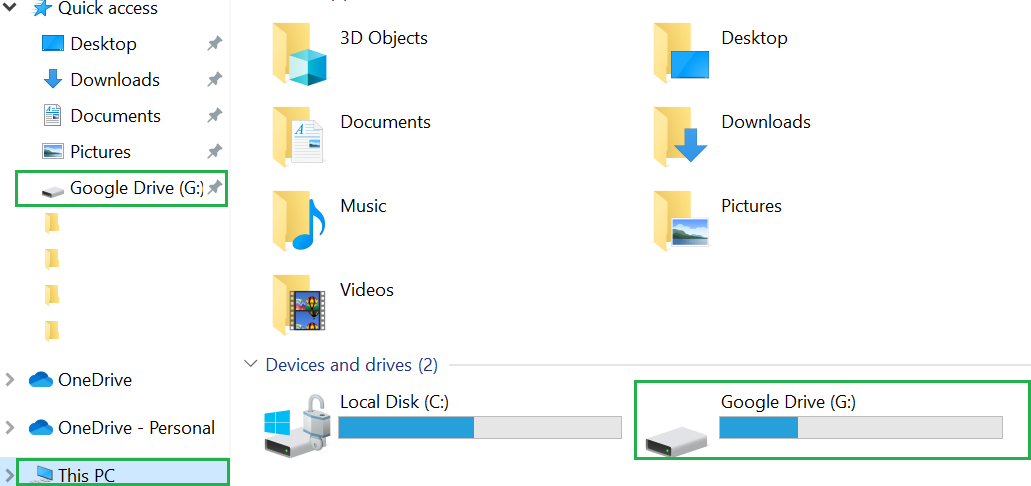Open the Videos folder icon
This screenshot has width=1031, height=486.
pos(299,306)
